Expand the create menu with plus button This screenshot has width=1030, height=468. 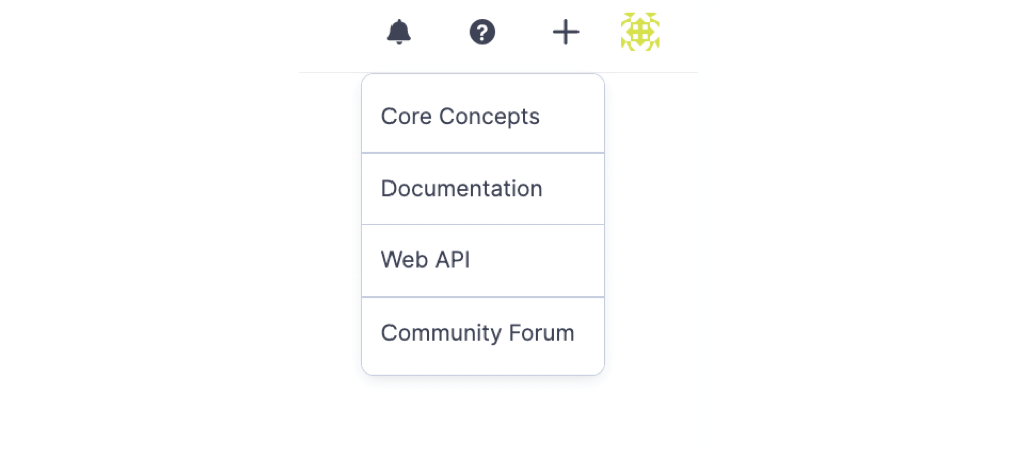pyautogui.click(x=566, y=32)
